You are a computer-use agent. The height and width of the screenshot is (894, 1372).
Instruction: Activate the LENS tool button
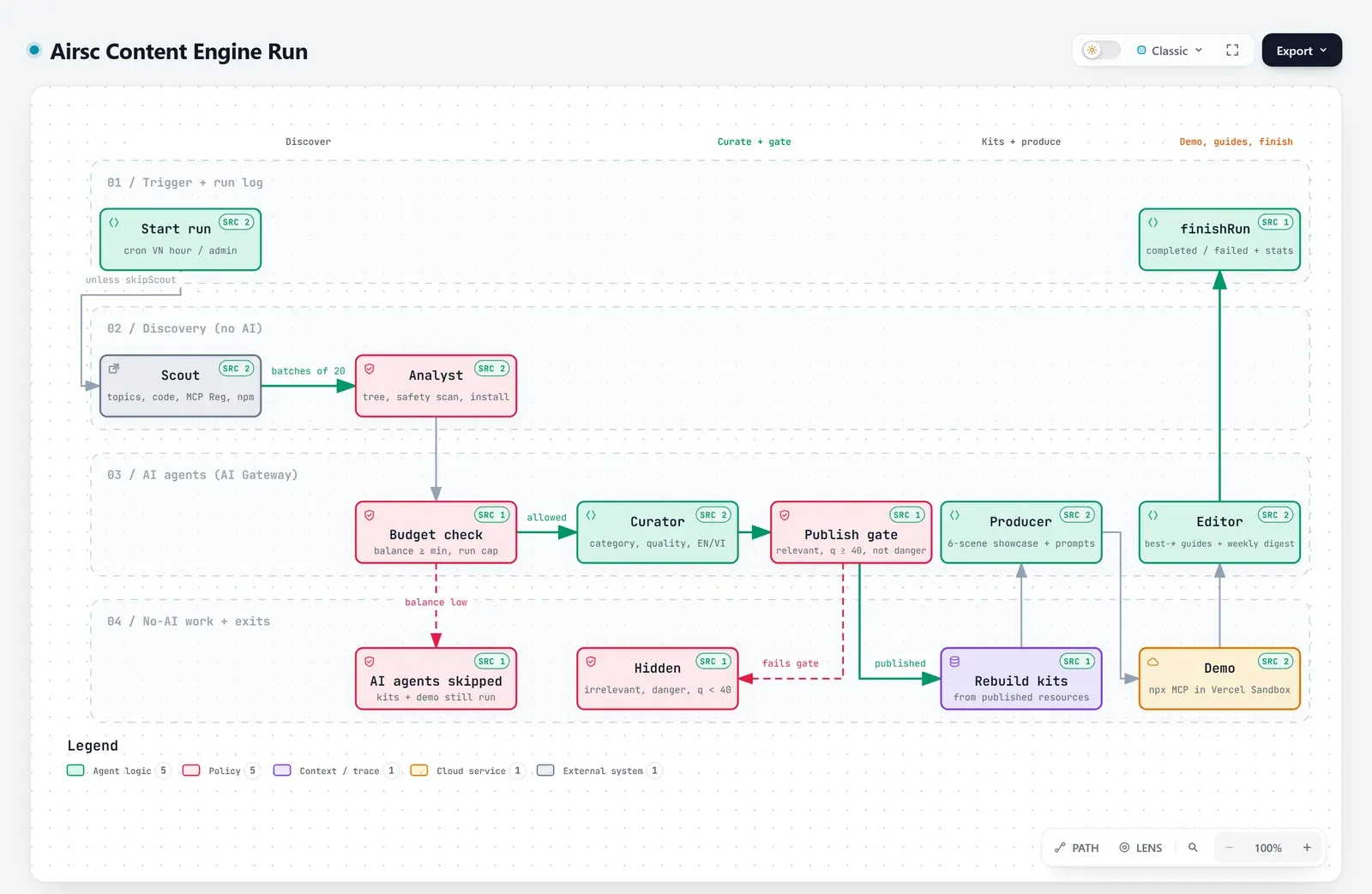[1140, 848]
